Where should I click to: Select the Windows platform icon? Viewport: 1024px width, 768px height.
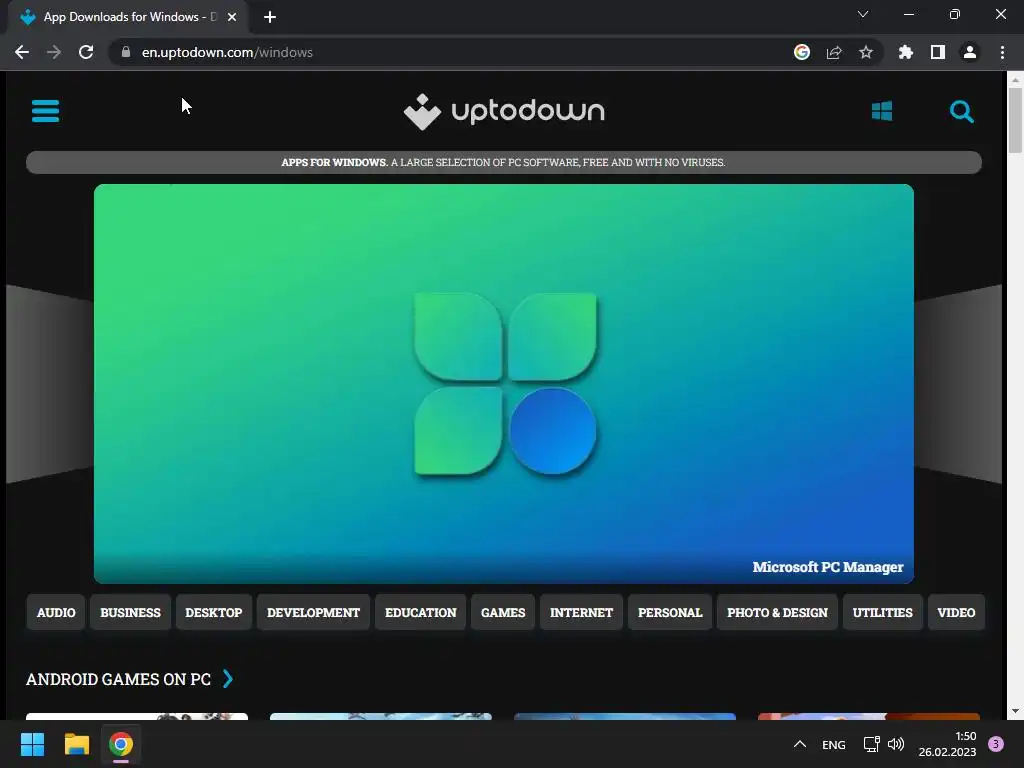tap(882, 111)
